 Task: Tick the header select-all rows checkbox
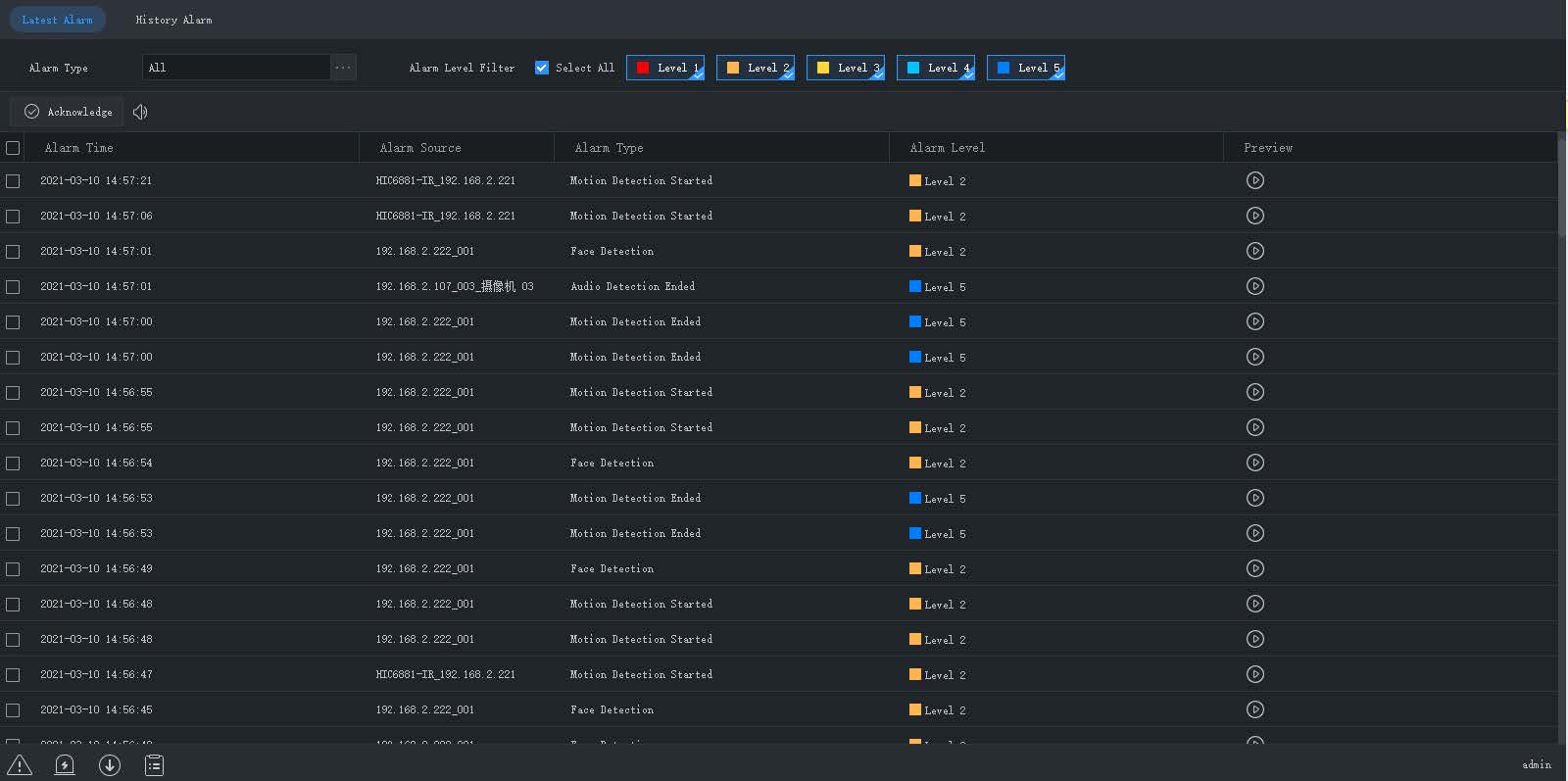[13, 148]
